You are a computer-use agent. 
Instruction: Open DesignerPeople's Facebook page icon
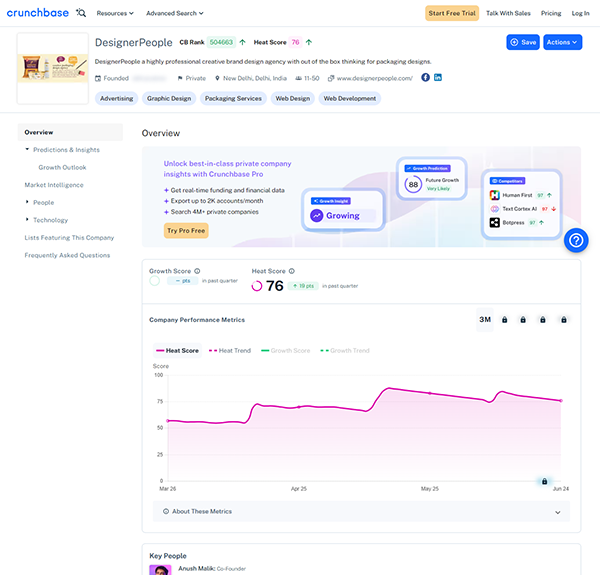(x=425, y=77)
